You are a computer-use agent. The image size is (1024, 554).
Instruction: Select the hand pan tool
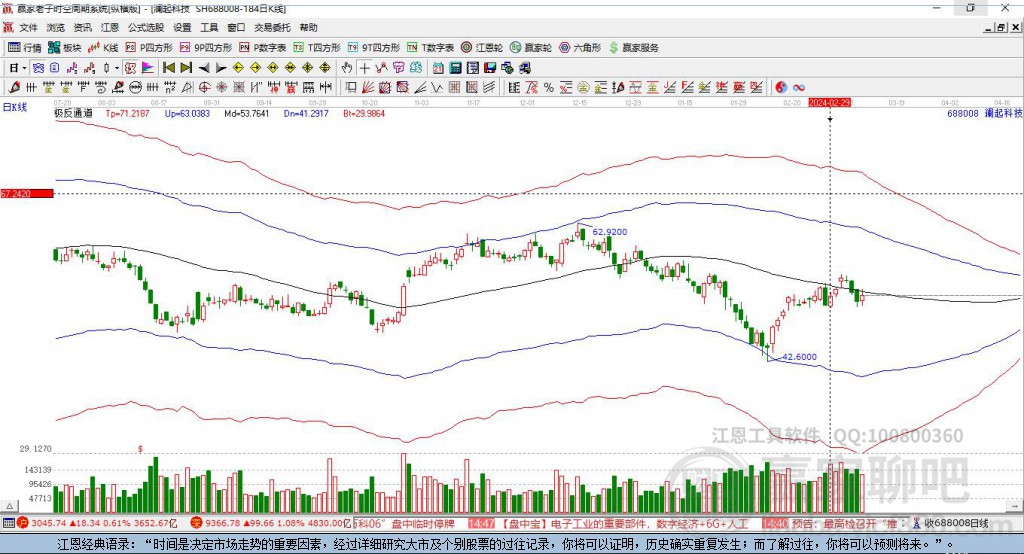347,68
